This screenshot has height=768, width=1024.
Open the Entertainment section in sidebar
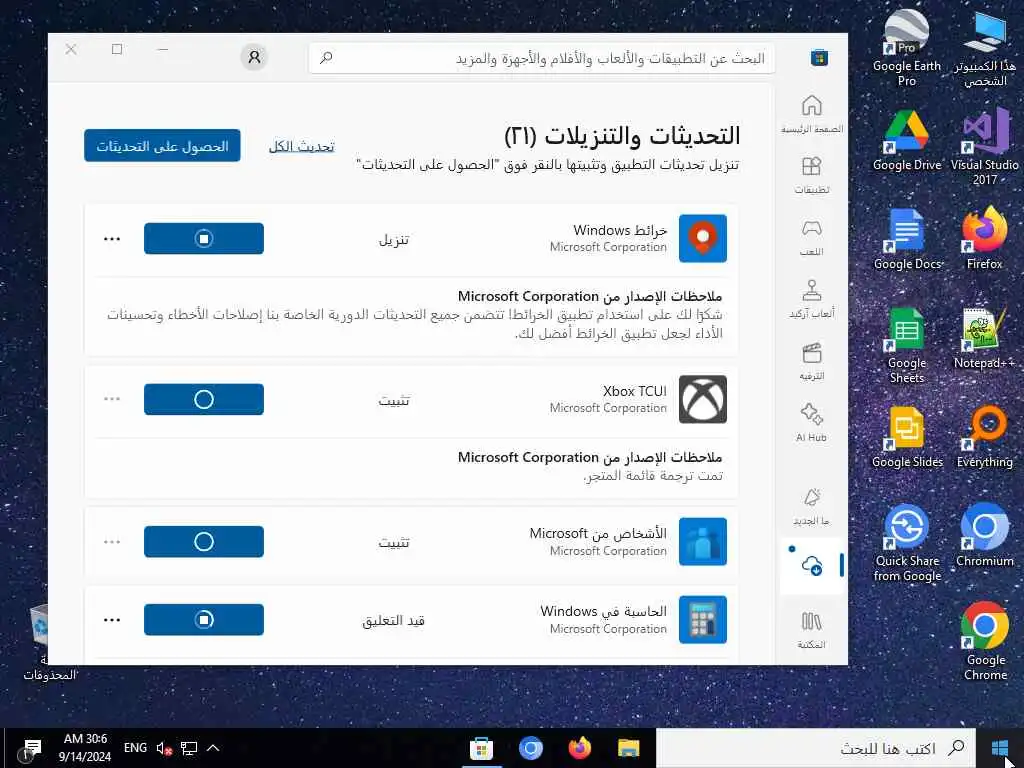[x=812, y=361]
